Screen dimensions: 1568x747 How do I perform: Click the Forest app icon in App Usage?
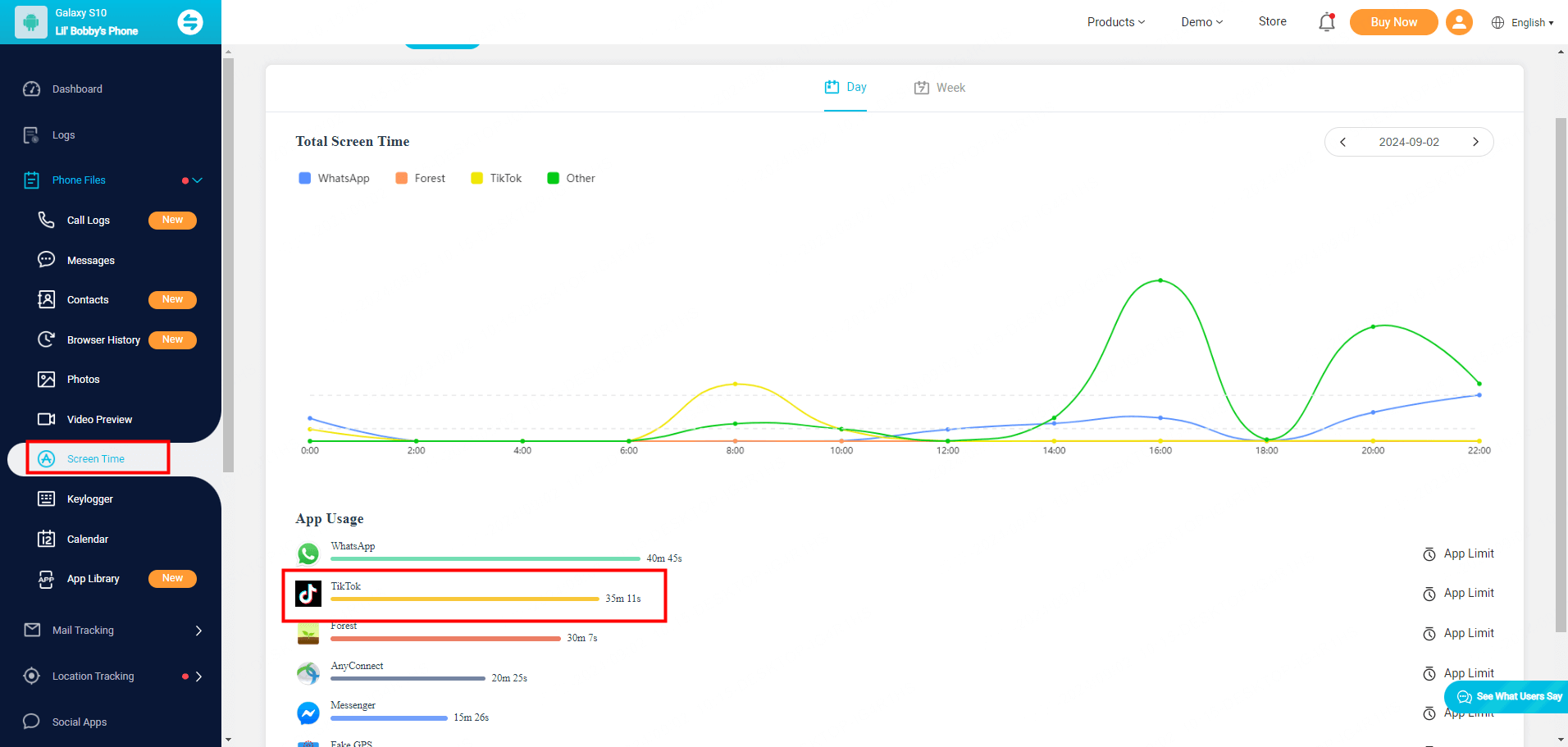[x=308, y=634]
